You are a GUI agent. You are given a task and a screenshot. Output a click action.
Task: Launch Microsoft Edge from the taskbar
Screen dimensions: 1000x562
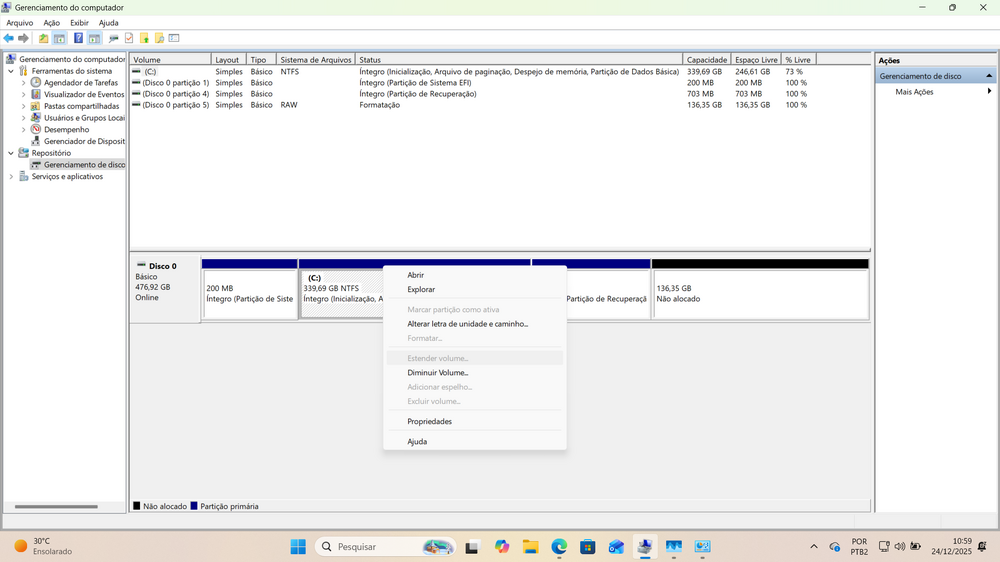point(559,546)
